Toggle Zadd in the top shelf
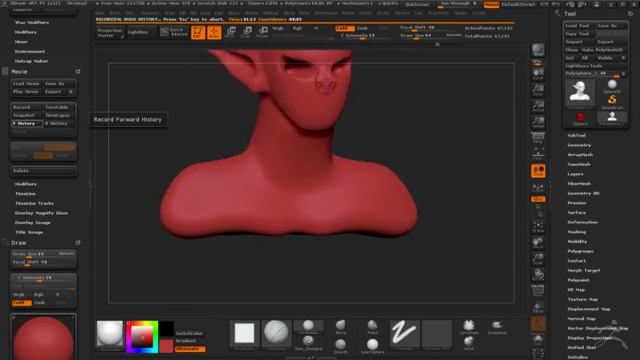Image resolution: width=640 pixels, height=360 pixels. click(x=344, y=28)
